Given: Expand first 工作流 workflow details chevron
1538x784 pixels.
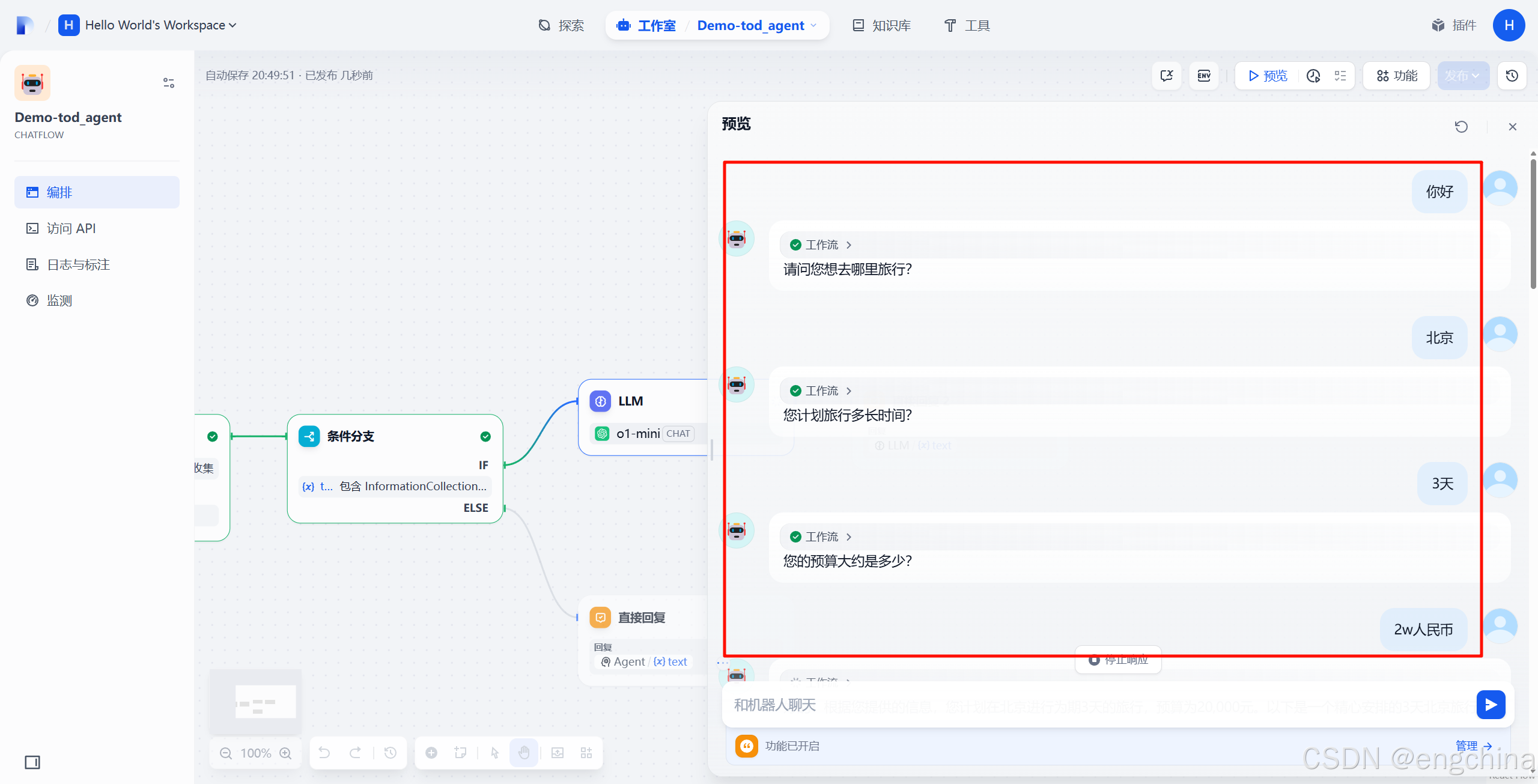Looking at the screenshot, I should [x=849, y=245].
